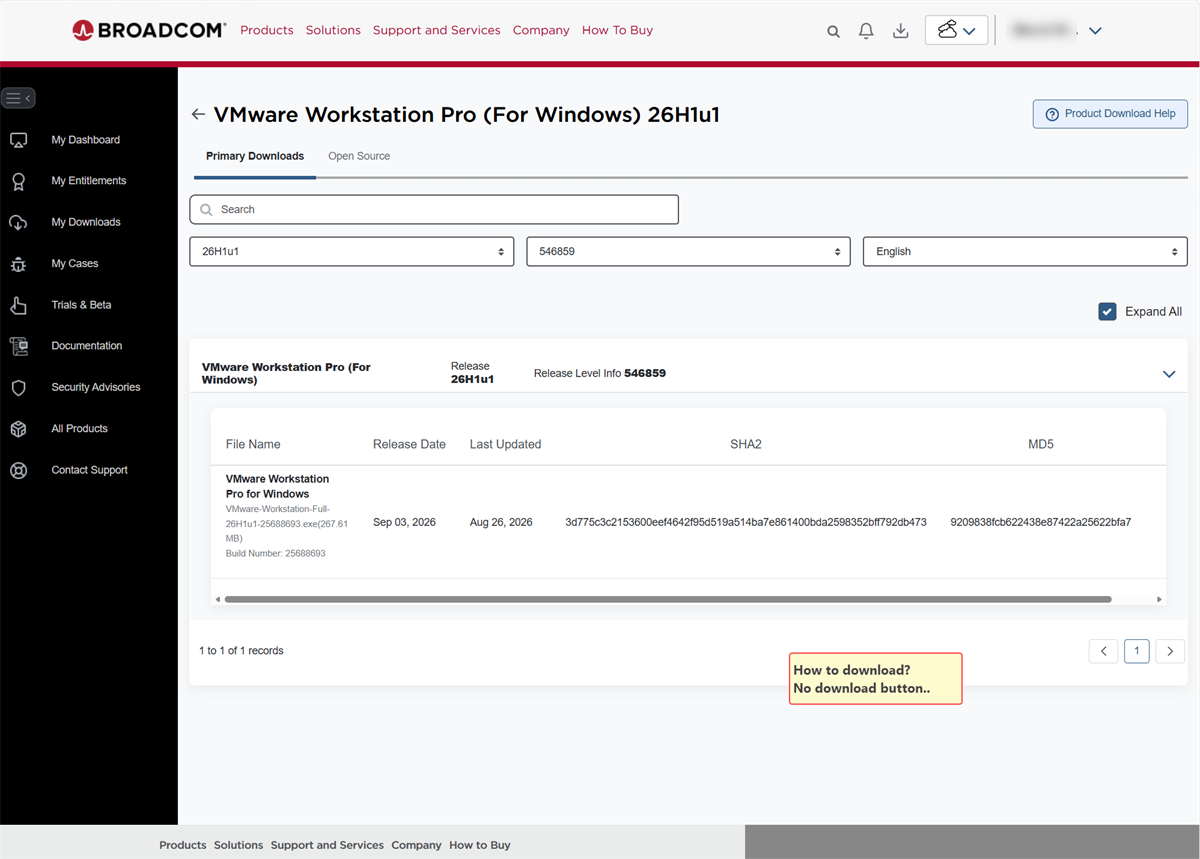Click footer Solutions link
The width and height of the screenshot is (1200, 859).
click(x=239, y=845)
